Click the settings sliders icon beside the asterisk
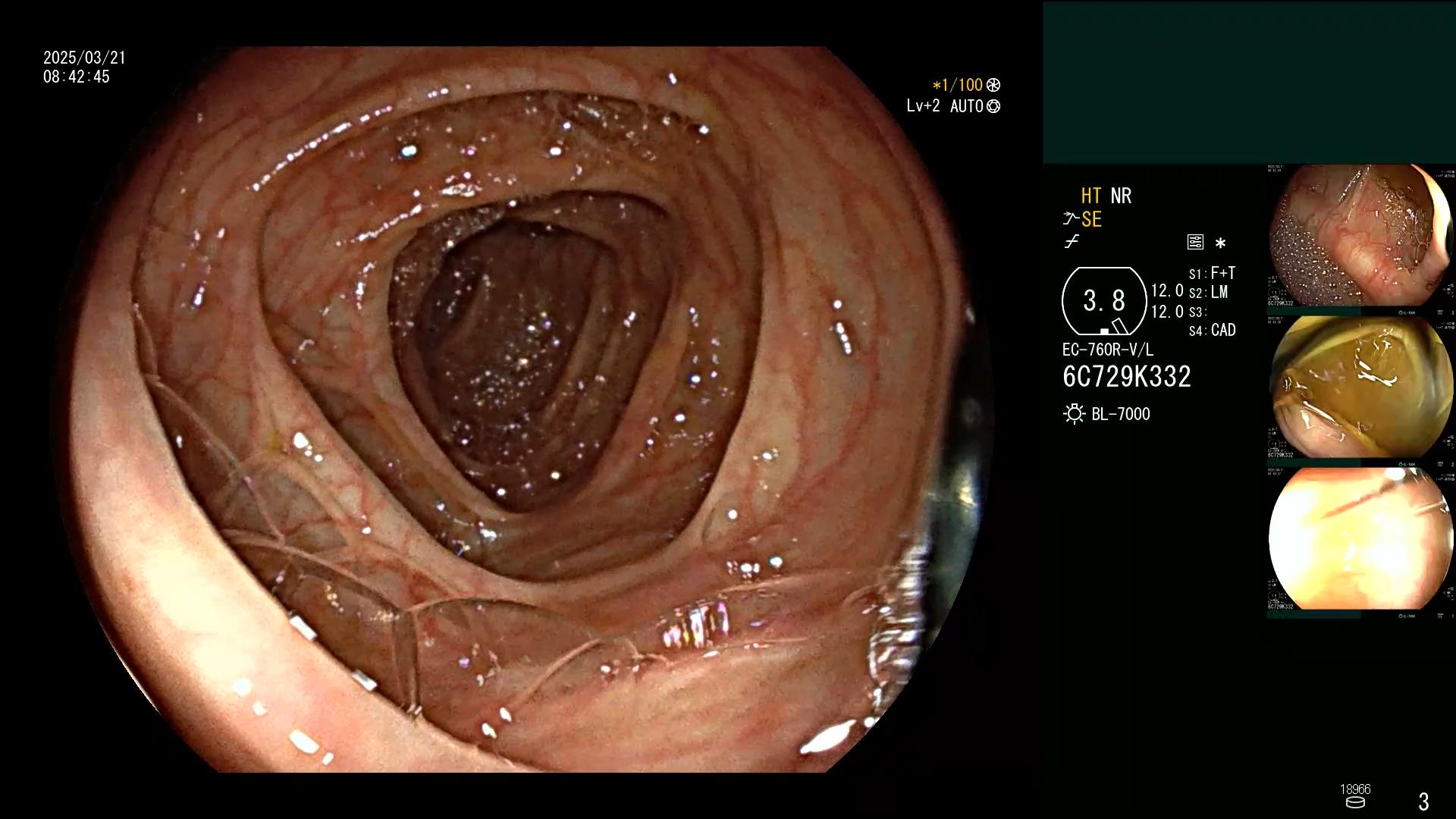 coord(1195,242)
